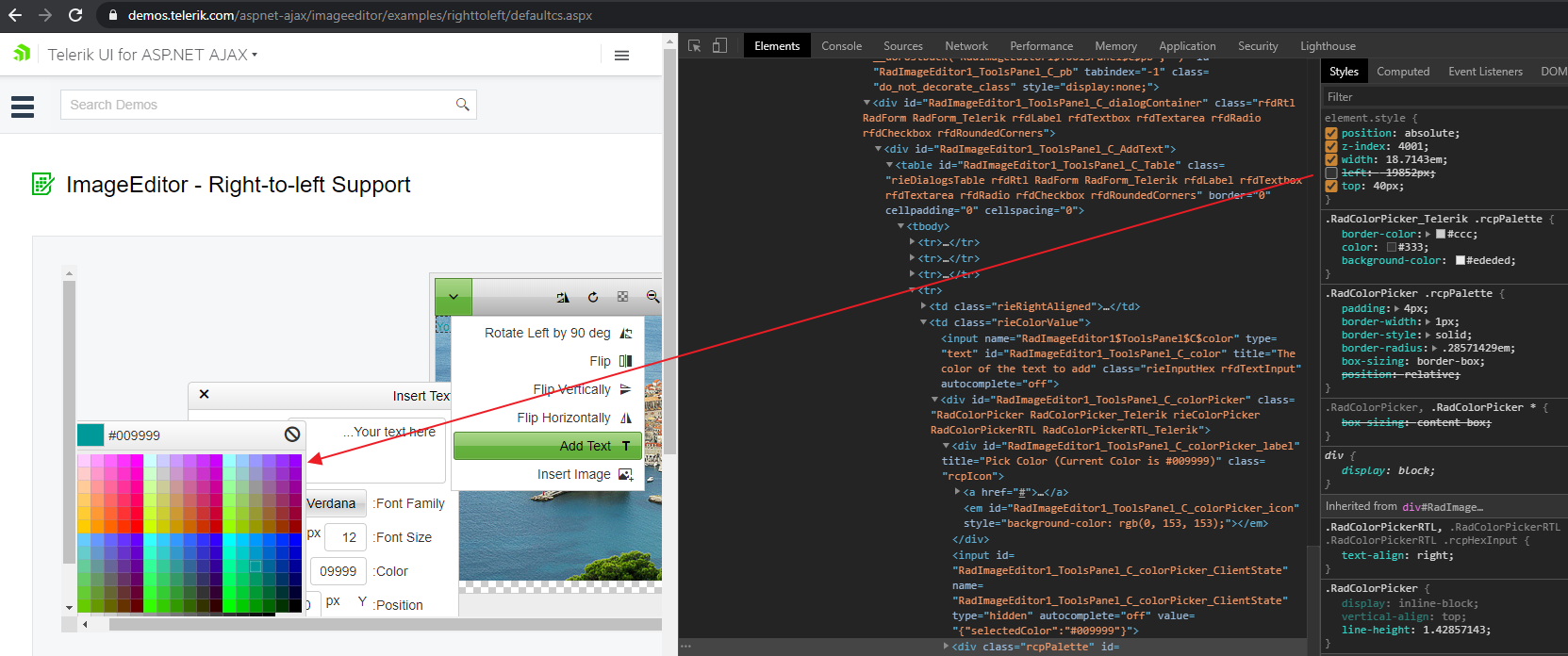This screenshot has width=1568, height=656.
Task: Open the Performance tab
Action: tap(1041, 45)
